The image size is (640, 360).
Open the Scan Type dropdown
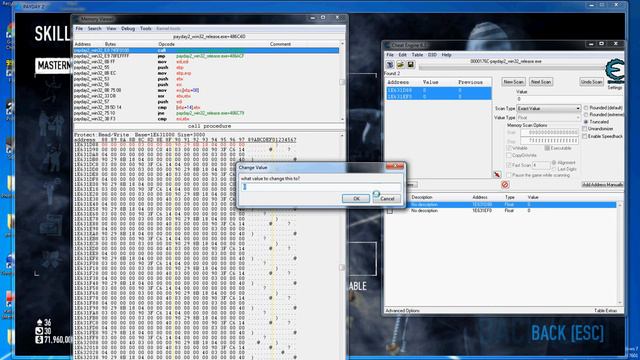(548, 109)
